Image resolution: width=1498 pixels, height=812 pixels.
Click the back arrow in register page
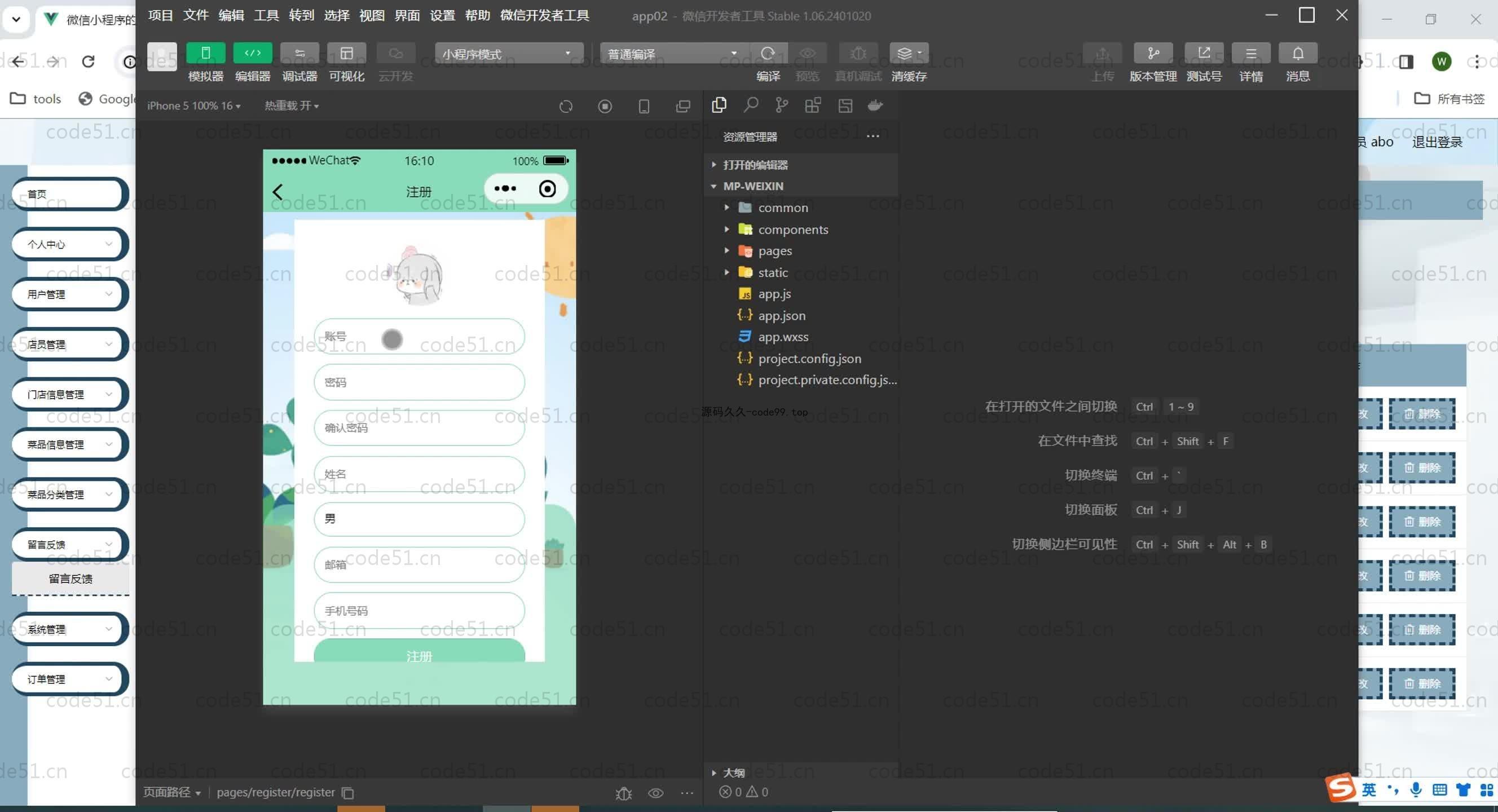(x=278, y=192)
